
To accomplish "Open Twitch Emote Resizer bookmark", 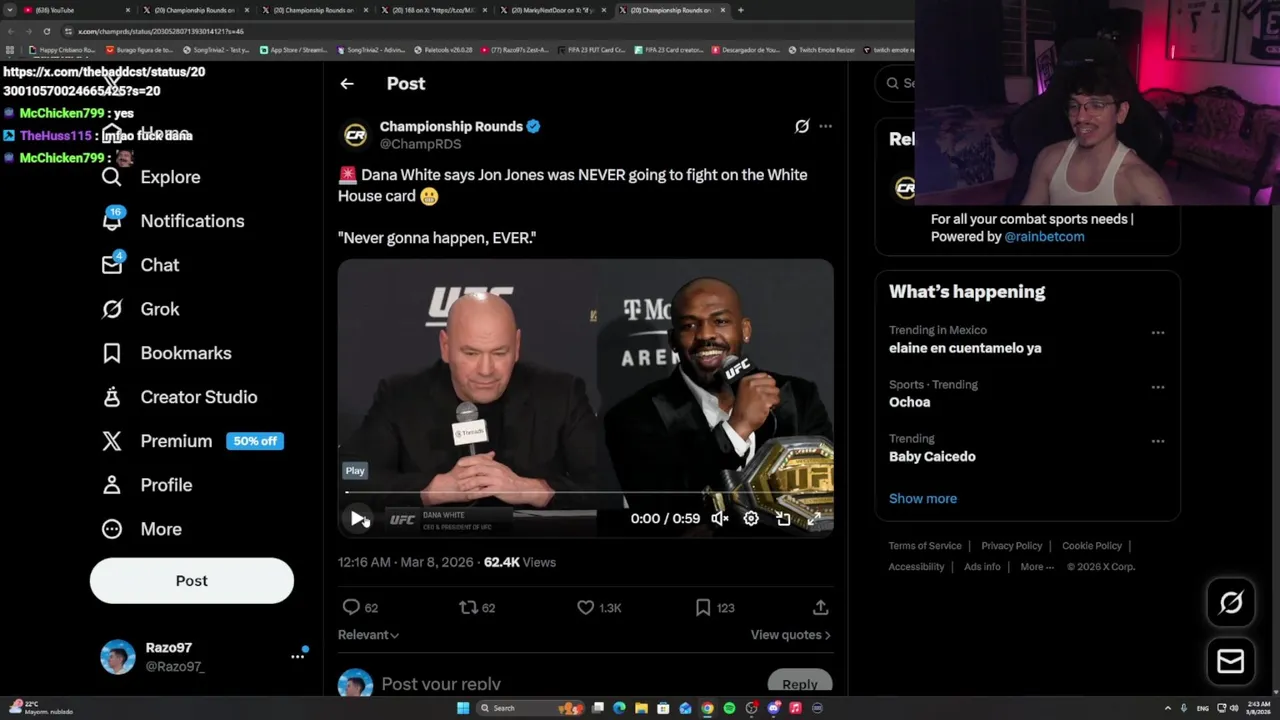I will click(x=821, y=50).
